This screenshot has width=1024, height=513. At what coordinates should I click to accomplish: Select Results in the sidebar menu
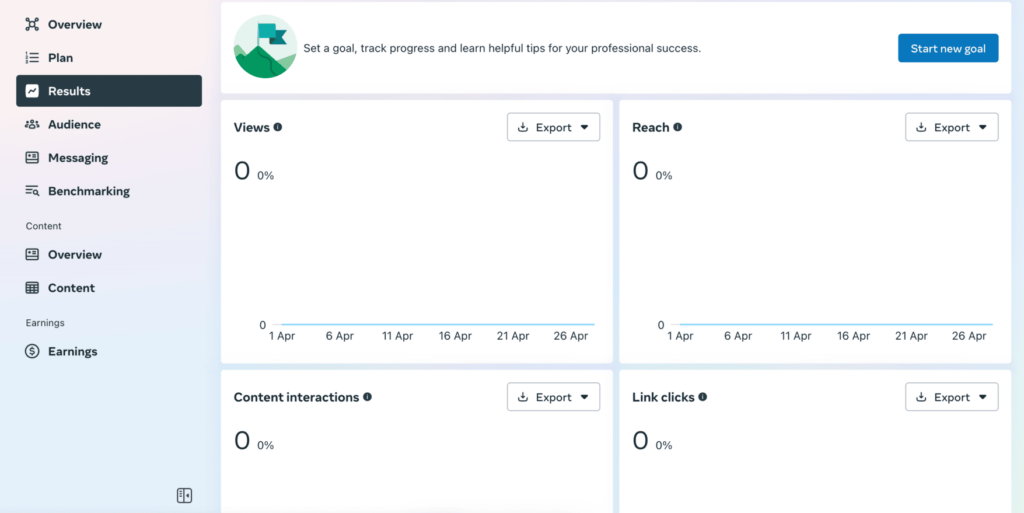[x=108, y=91]
